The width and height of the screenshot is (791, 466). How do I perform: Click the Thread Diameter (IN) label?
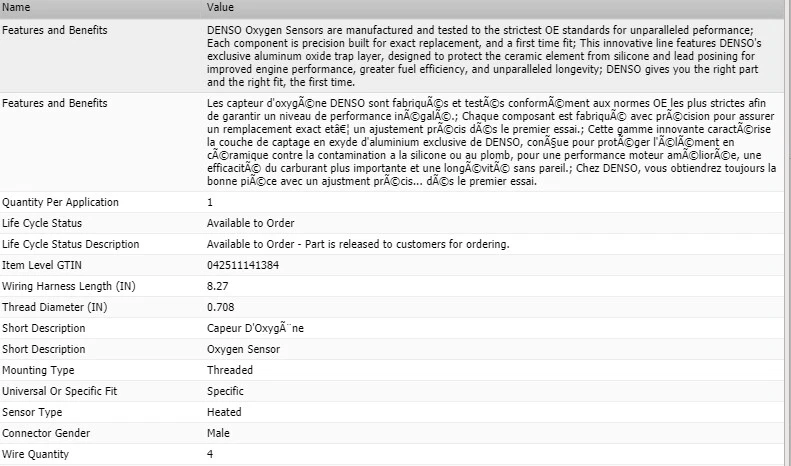[x=55, y=307]
